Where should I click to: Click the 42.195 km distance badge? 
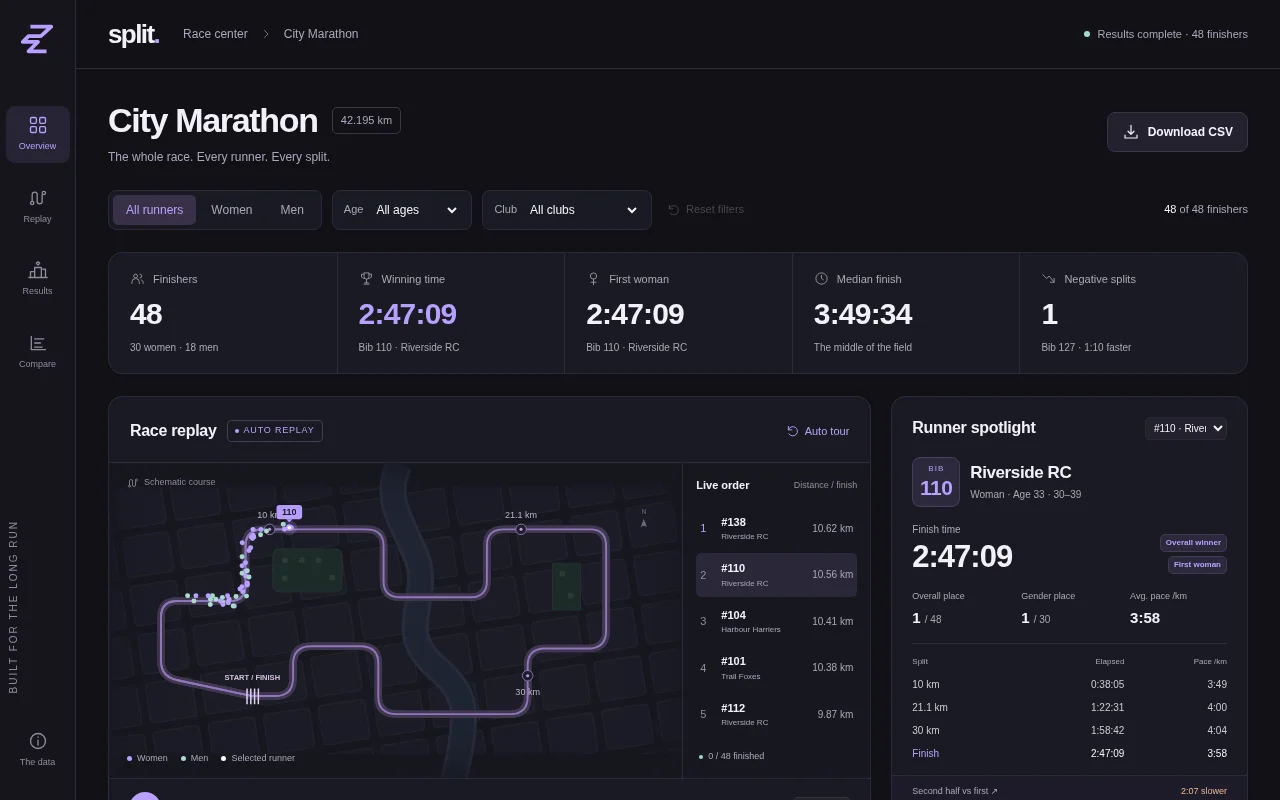tap(366, 121)
